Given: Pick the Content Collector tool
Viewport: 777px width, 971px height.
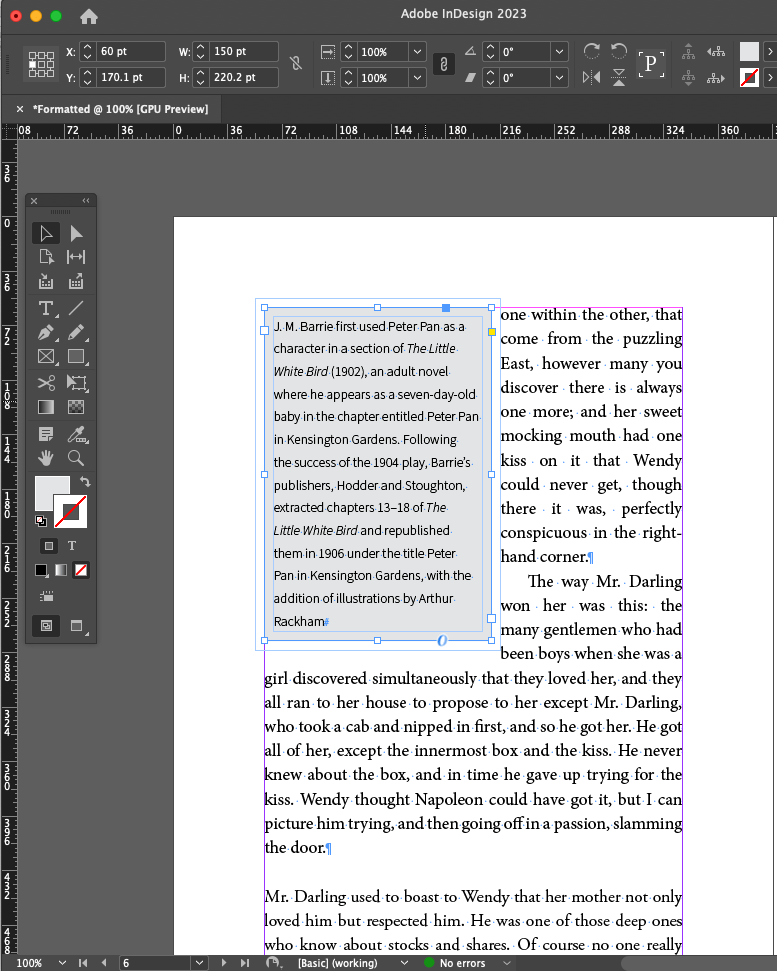Looking at the screenshot, I should pos(46,282).
